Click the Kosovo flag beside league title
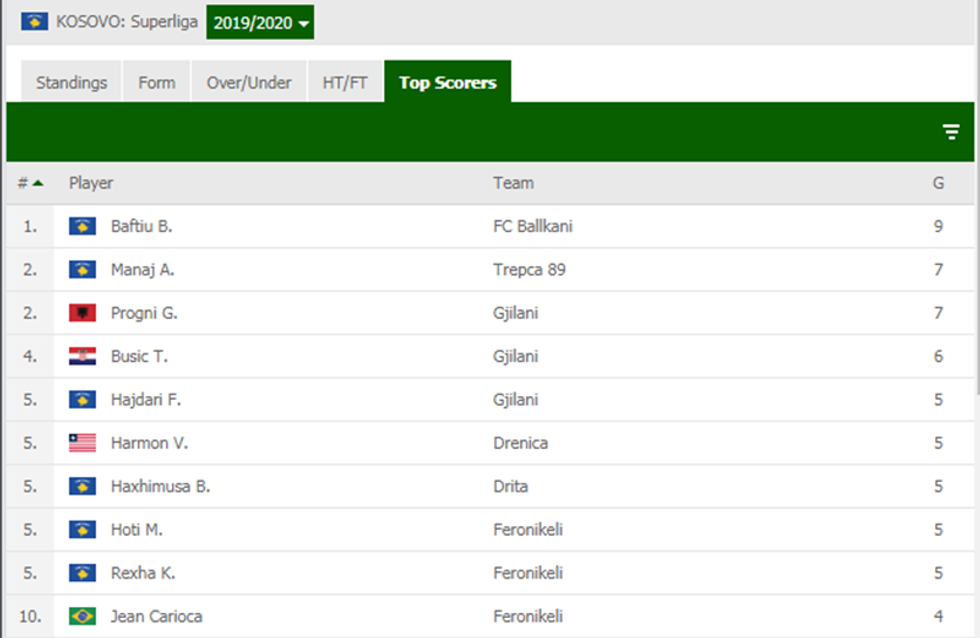This screenshot has width=980, height=638. coord(35,21)
